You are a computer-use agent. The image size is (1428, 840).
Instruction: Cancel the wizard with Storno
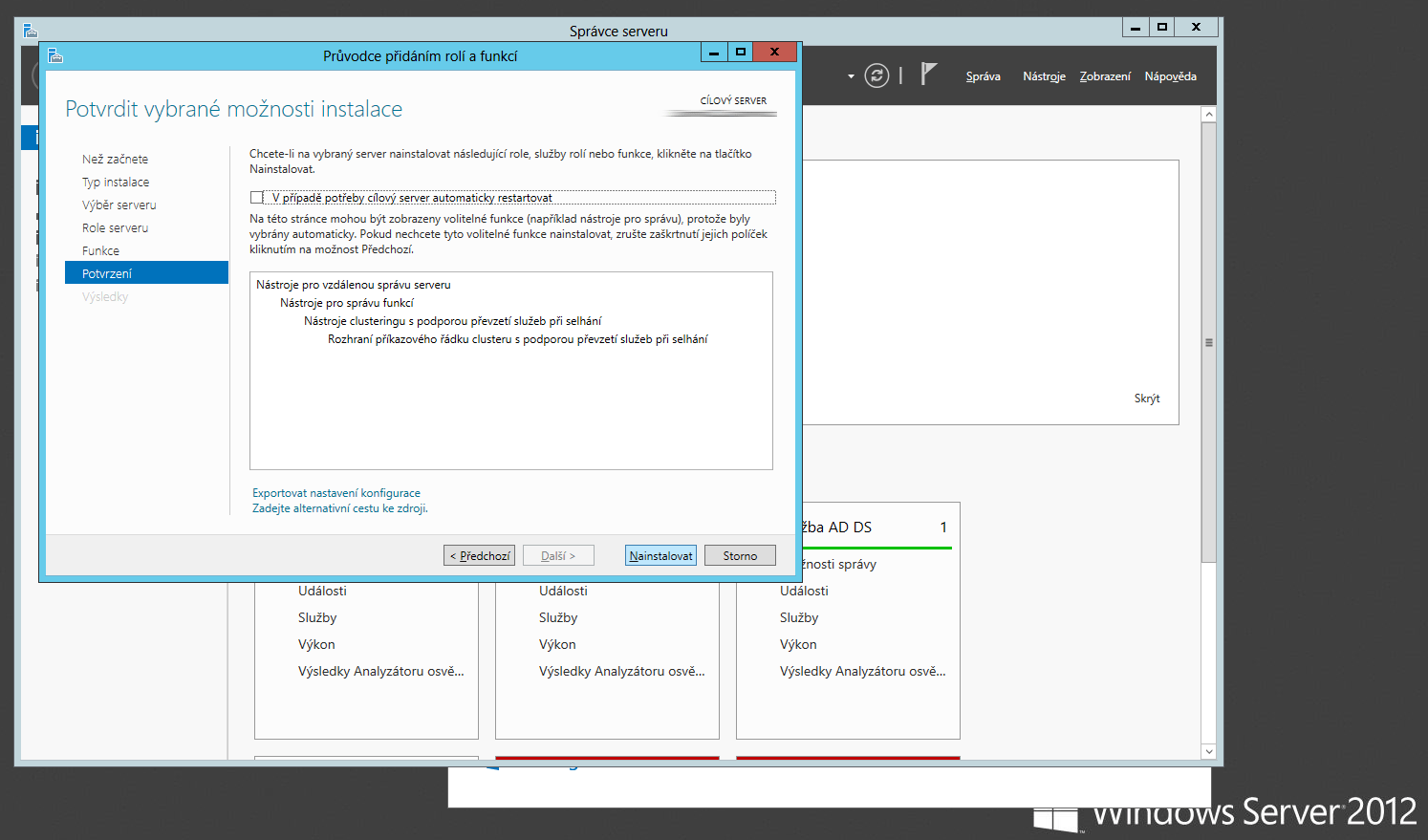(x=740, y=555)
